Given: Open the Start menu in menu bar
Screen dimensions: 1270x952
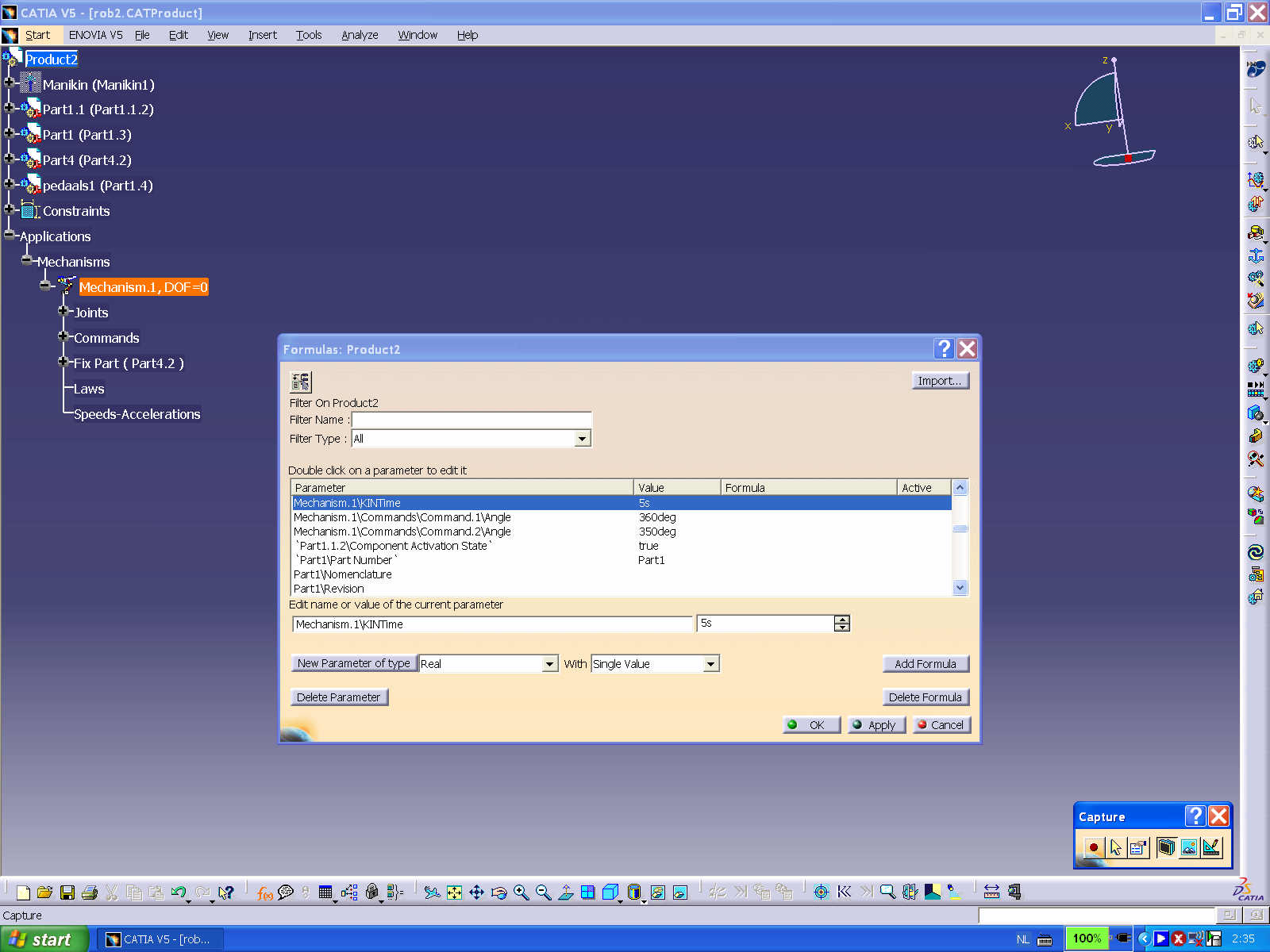Looking at the screenshot, I should click(37, 35).
